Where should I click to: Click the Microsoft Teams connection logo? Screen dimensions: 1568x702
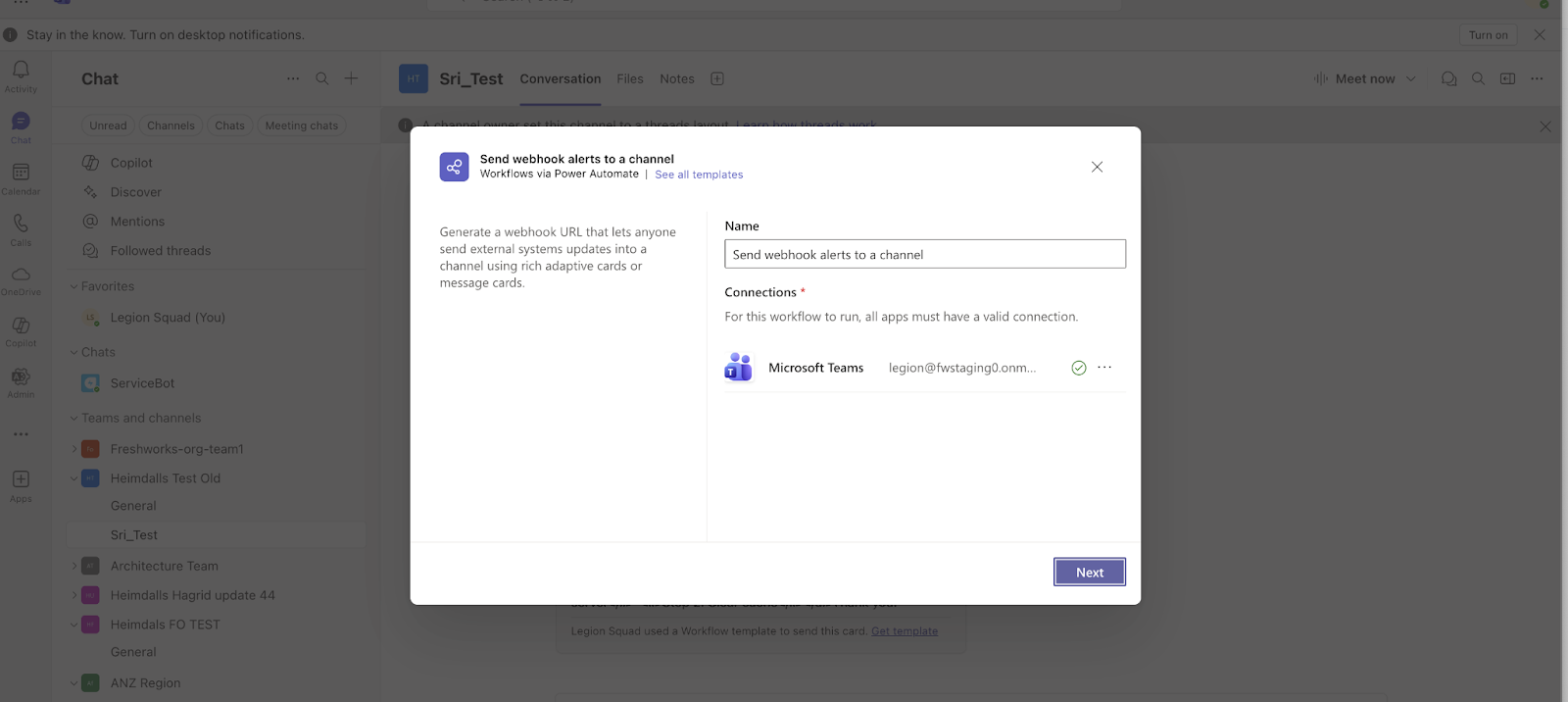coord(738,368)
